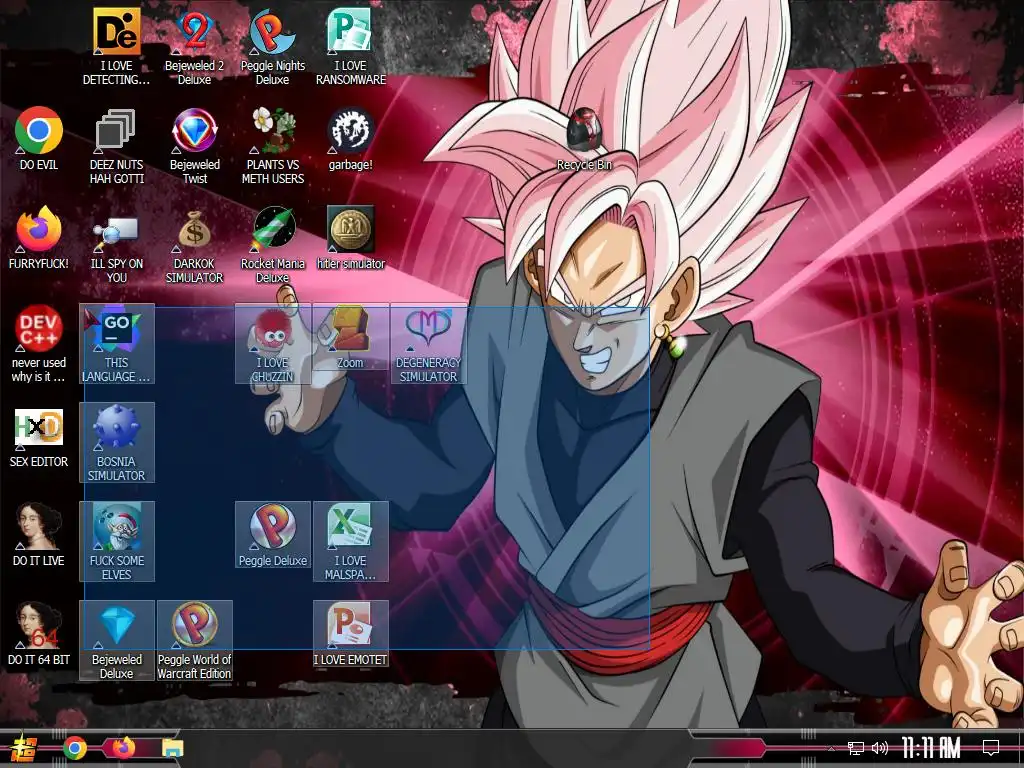Select the HxD hex editor desktop shortcut
The width and height of the screenshot is (1024, 768).
click(x=39, y=436)
